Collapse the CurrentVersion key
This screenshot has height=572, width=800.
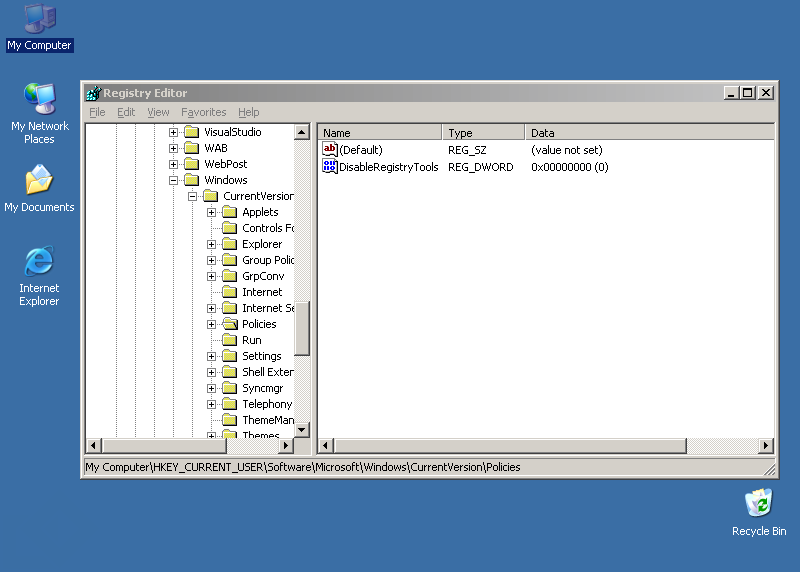point(192,196)
